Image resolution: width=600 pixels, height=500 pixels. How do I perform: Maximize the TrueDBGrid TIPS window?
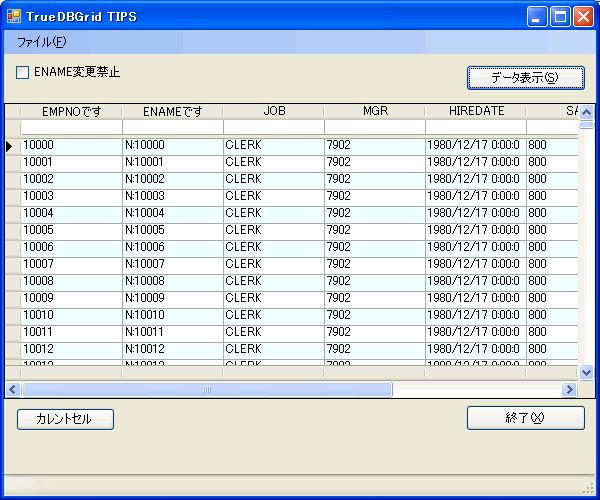(561, 17)
